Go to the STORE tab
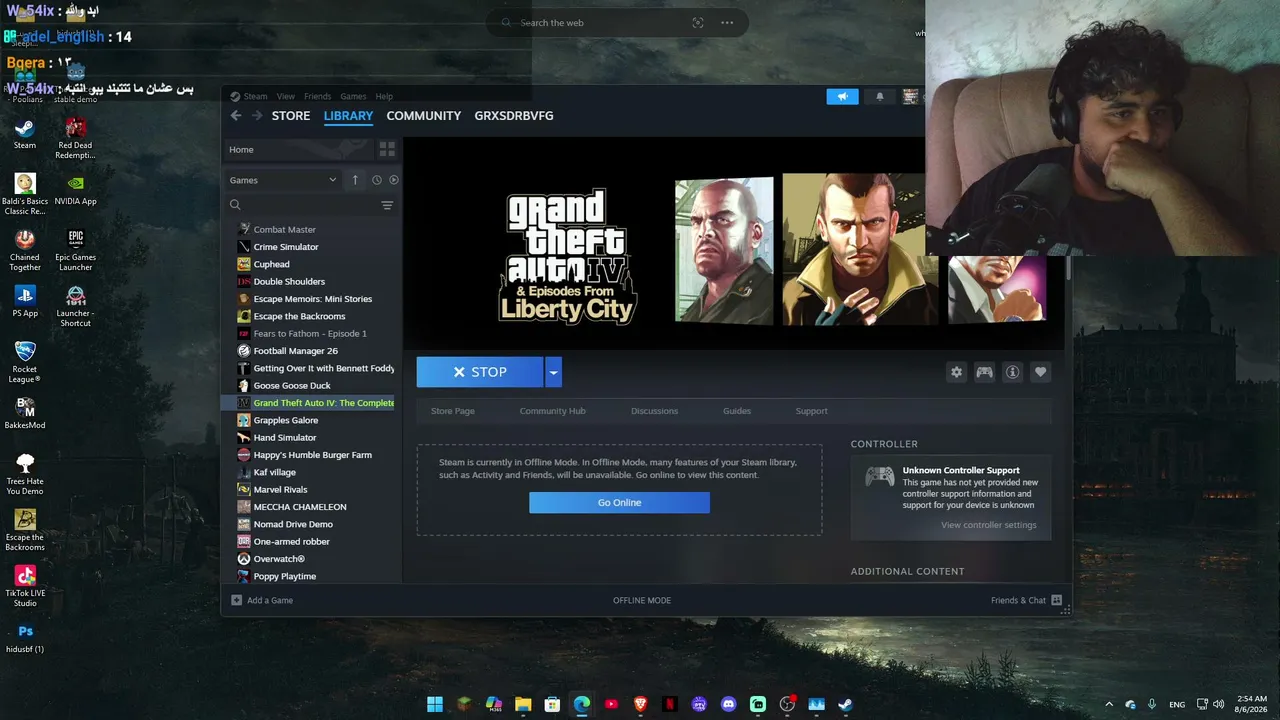This screenshot has height=720, width=1280. click(291, 116)
